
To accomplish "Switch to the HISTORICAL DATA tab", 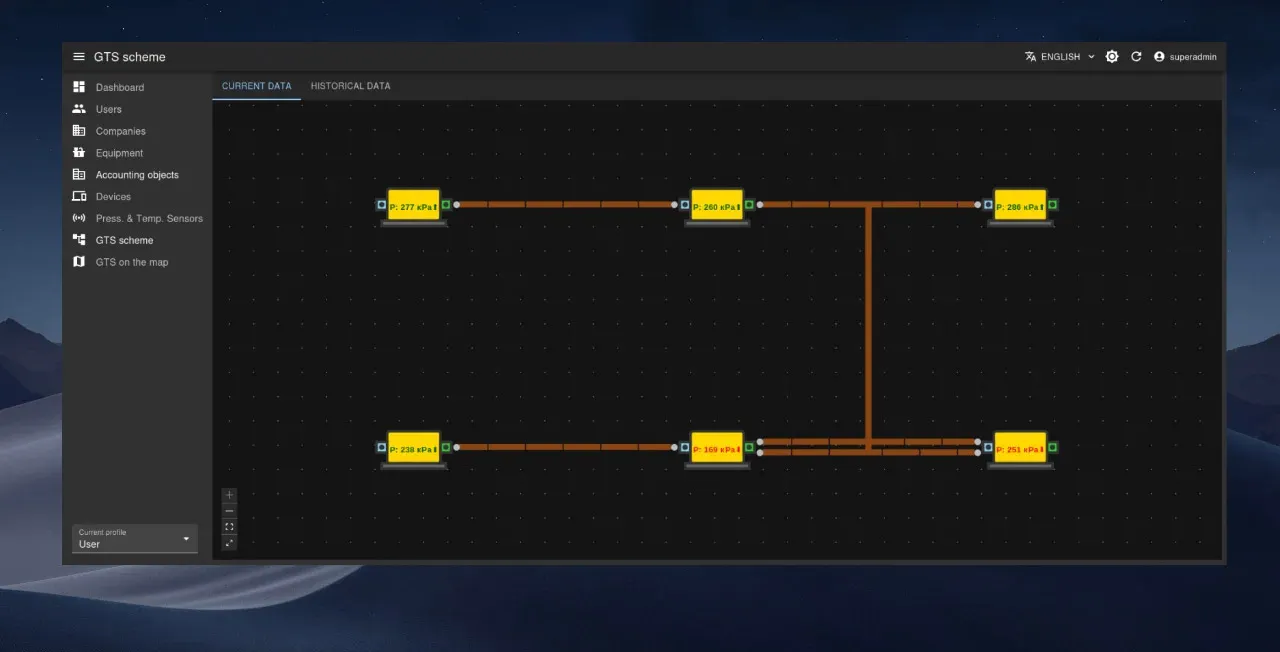I will pos(350,86).
